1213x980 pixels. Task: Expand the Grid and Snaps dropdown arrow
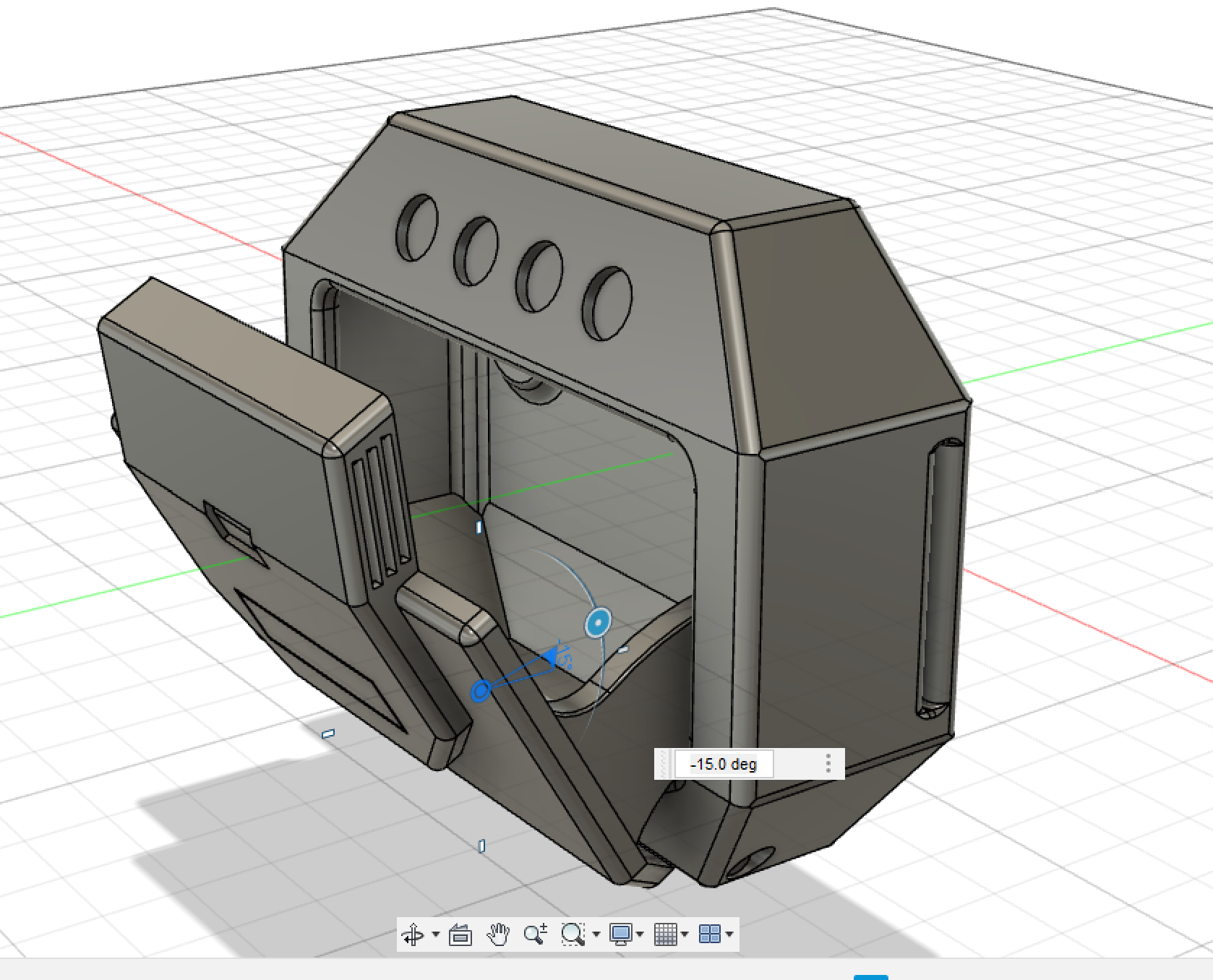(685, 934)
